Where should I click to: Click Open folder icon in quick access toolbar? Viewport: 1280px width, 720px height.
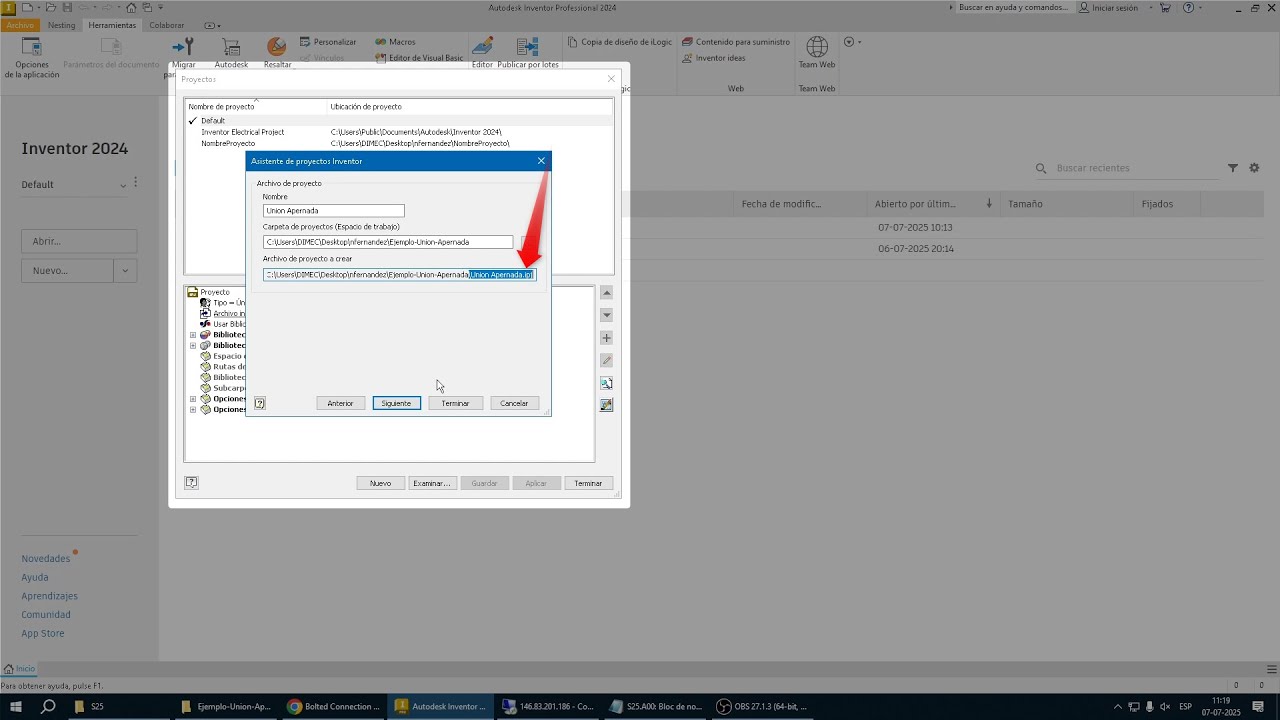tap(52, 7)
